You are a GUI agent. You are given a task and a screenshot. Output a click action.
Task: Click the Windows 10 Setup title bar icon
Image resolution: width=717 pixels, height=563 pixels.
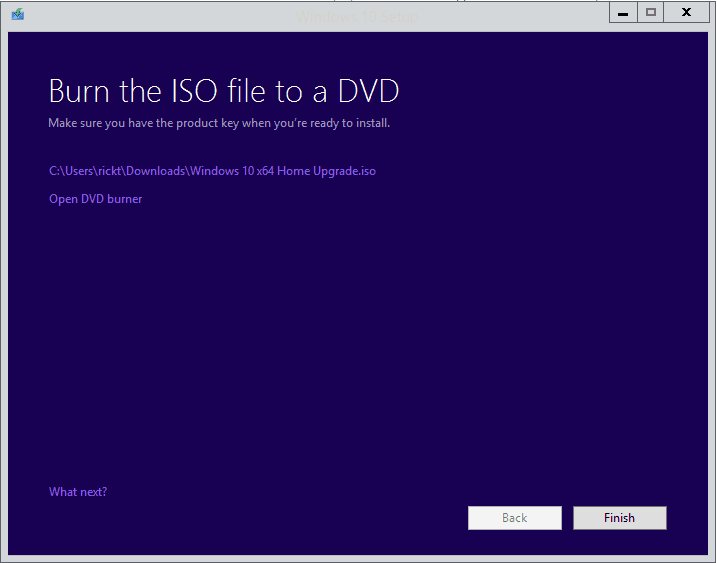pyautogui.click(x=18, y=15)
